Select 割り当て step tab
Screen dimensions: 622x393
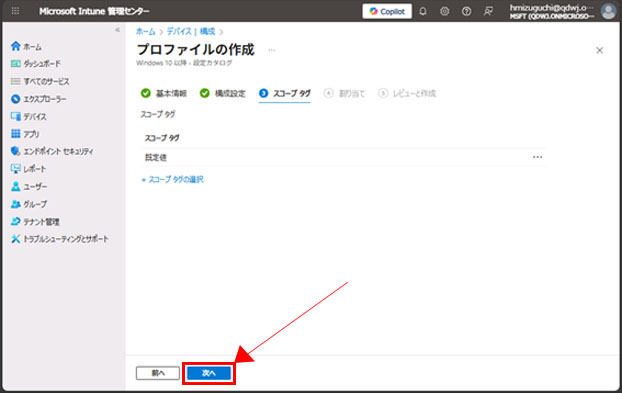pyautogui.click(x=344, y=93)
